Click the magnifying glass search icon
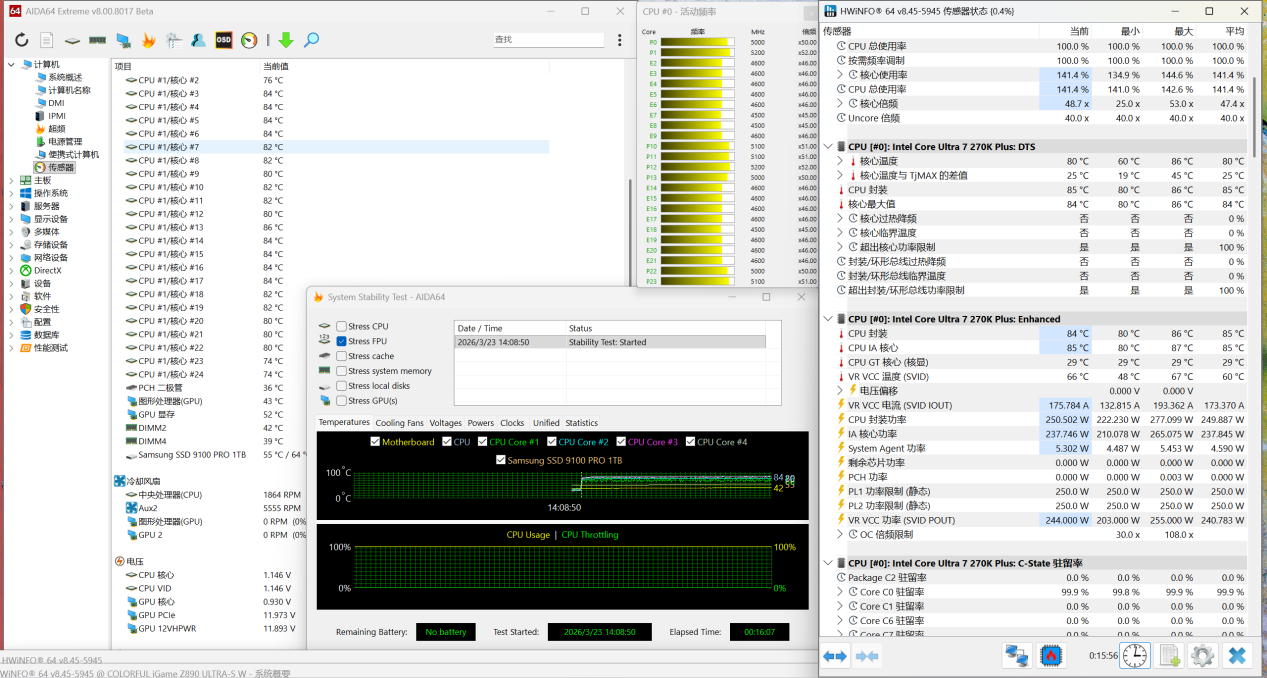The image size is (1267, 678). pyautogui.click(x=312, y=40)
